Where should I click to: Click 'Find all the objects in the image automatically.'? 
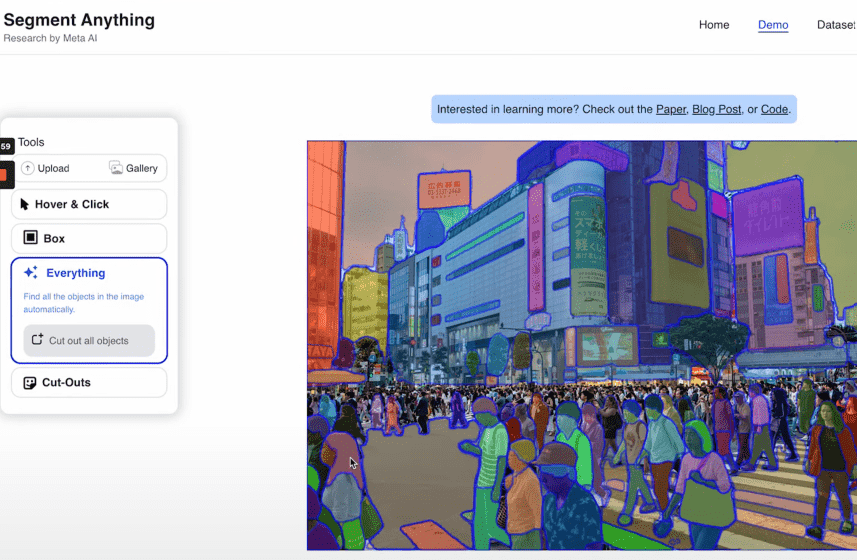(84, 303)
